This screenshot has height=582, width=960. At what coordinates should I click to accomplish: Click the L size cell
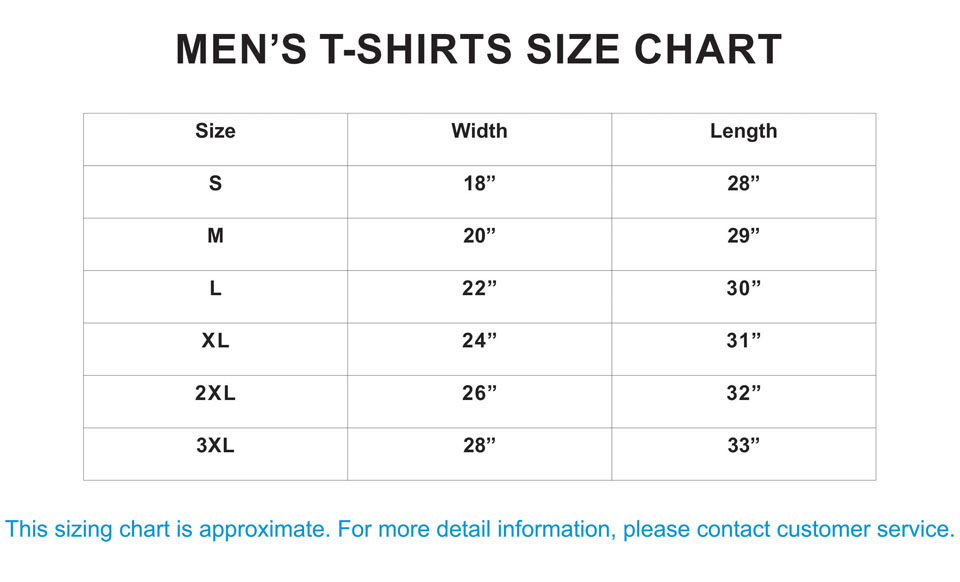pyautogui.click(x=215, y=289)
